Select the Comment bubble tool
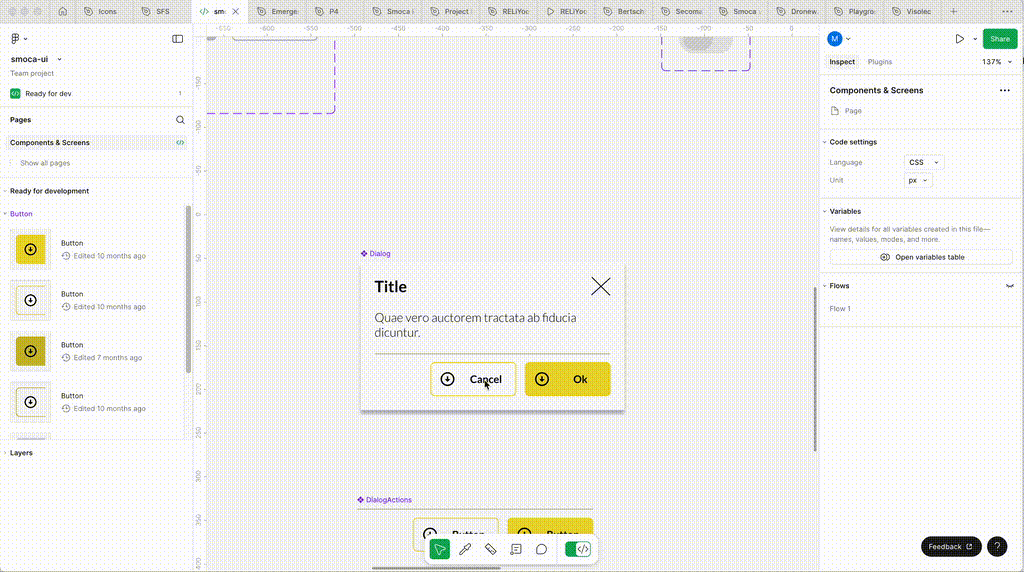 [x=541, y=549]
